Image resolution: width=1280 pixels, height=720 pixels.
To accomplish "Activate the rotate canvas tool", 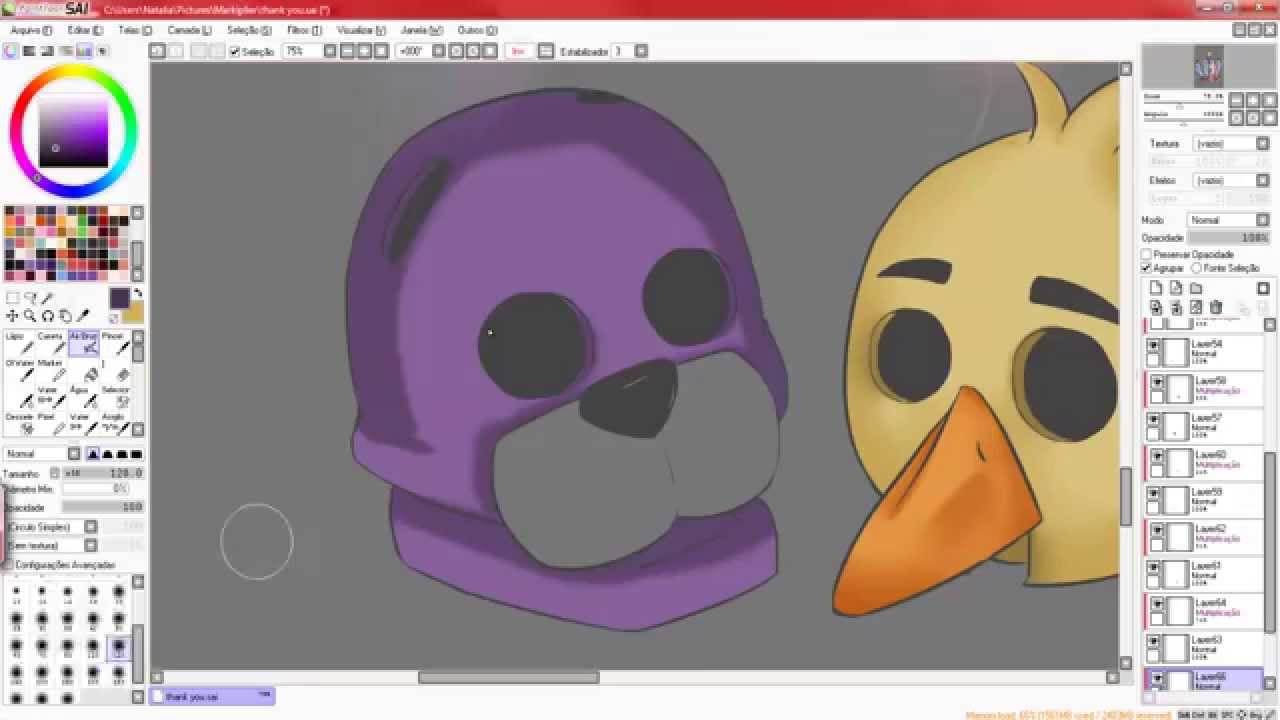I will (47, 316).
